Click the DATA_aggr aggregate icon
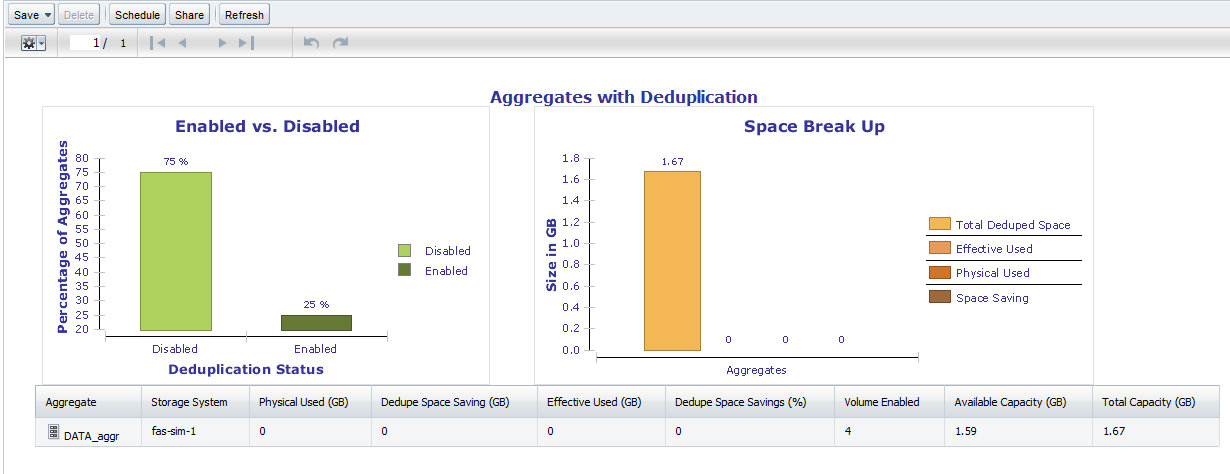 coord(53,433)
